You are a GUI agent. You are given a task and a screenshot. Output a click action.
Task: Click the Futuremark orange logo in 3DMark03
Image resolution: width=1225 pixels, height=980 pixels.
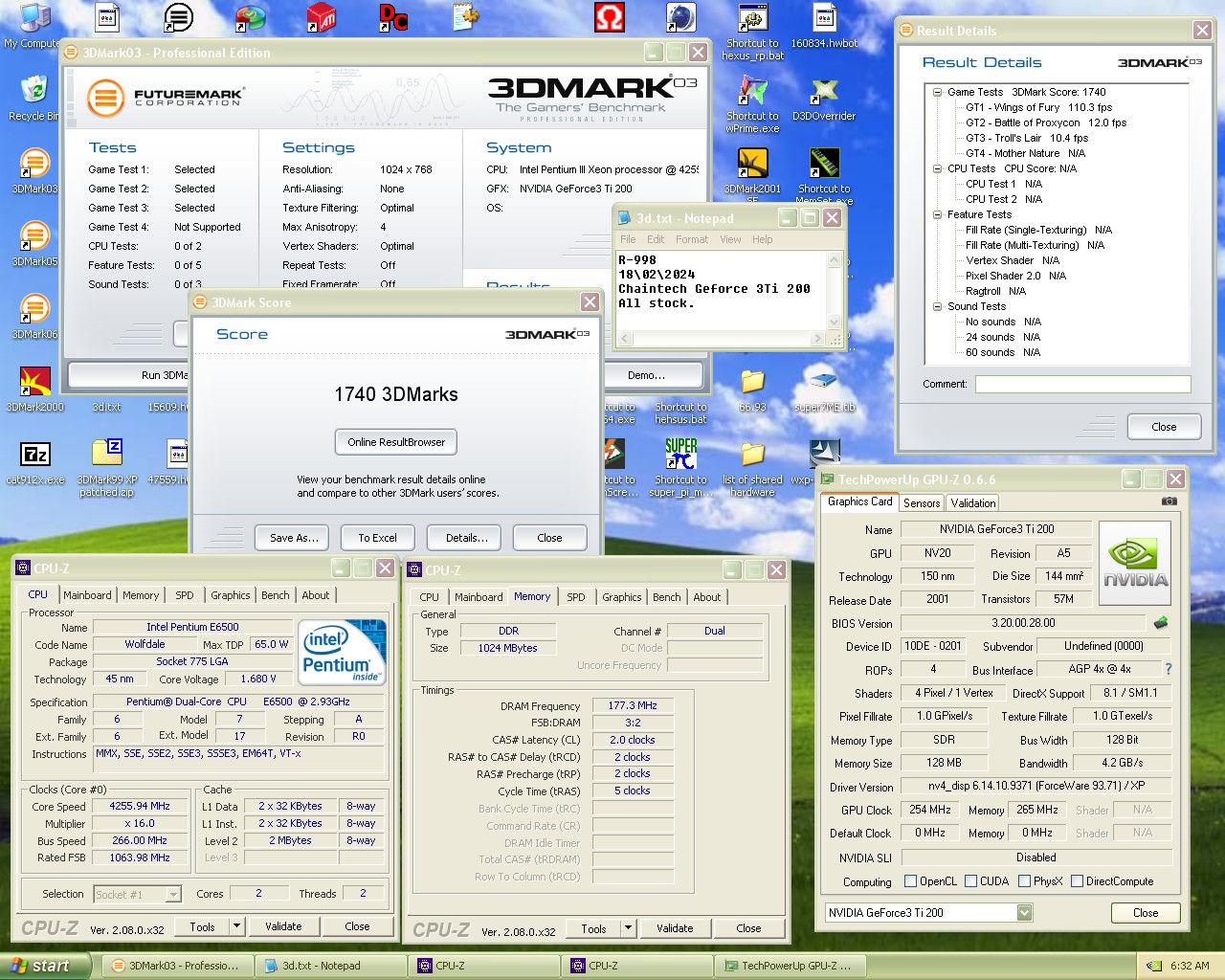pos(105,97)
